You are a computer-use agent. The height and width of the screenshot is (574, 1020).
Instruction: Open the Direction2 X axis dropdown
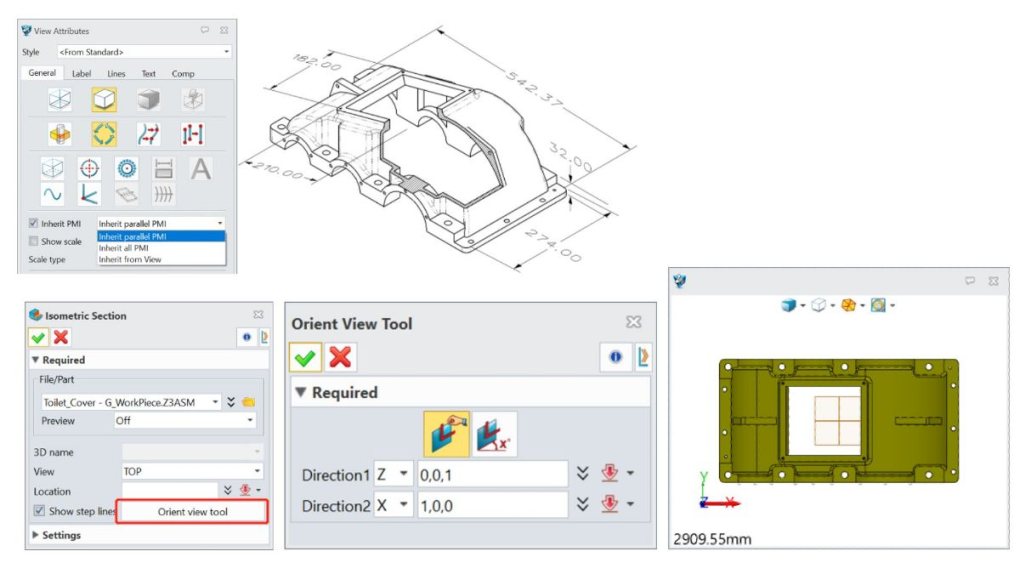tap(393, 505)
